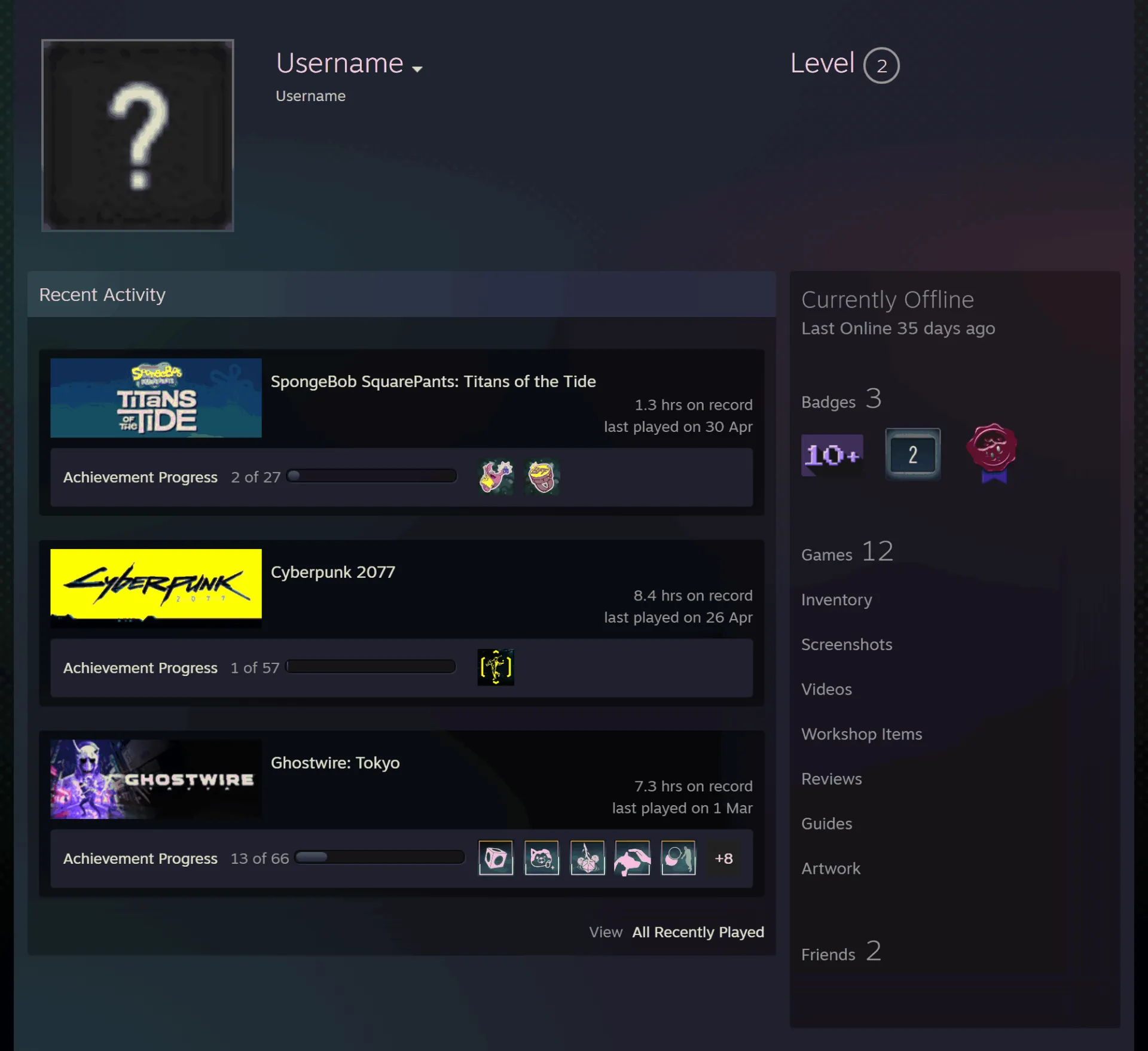This screenshot has width=1148, height=1051.
Task: Click the Level text label
Action: click(822, 63)
